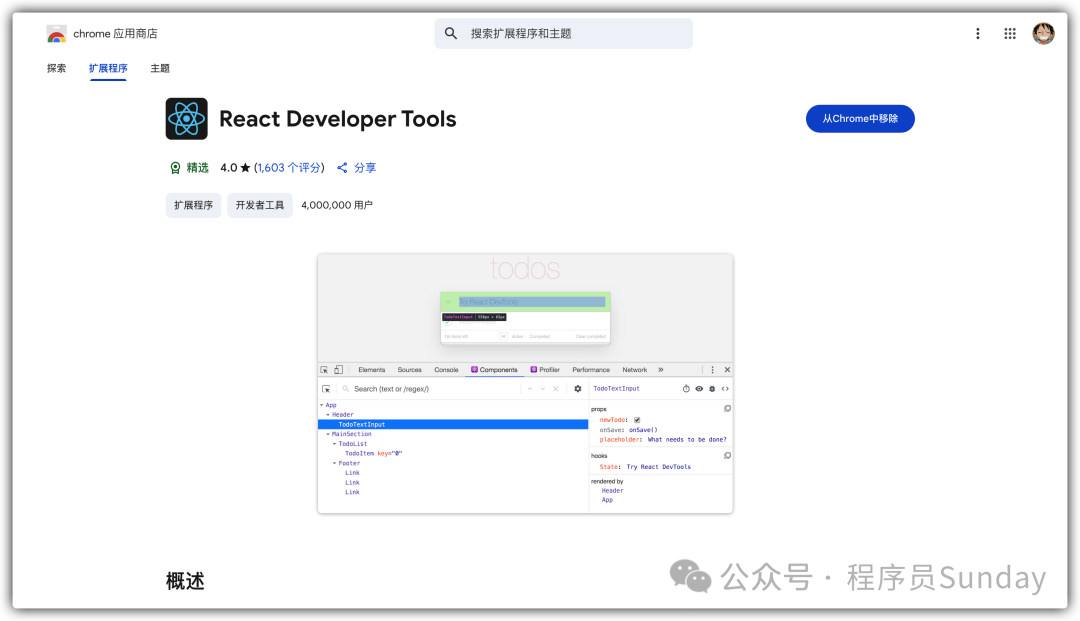Click the inspect element picker icon in DevTools
This screenshot has height=621, width=1080.
(x=326, y=389)
